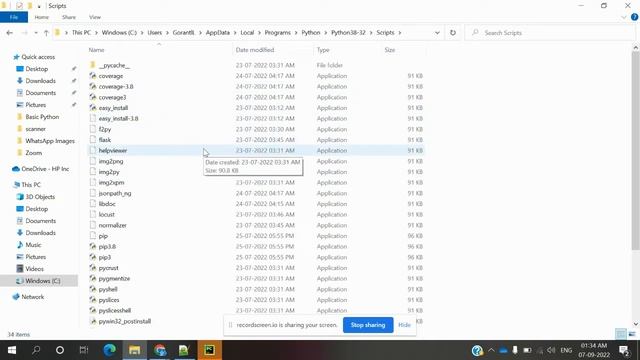The image size is (640, 360).
Task: Open 3D Objects in sidebar
Action: tap(40, 197)
